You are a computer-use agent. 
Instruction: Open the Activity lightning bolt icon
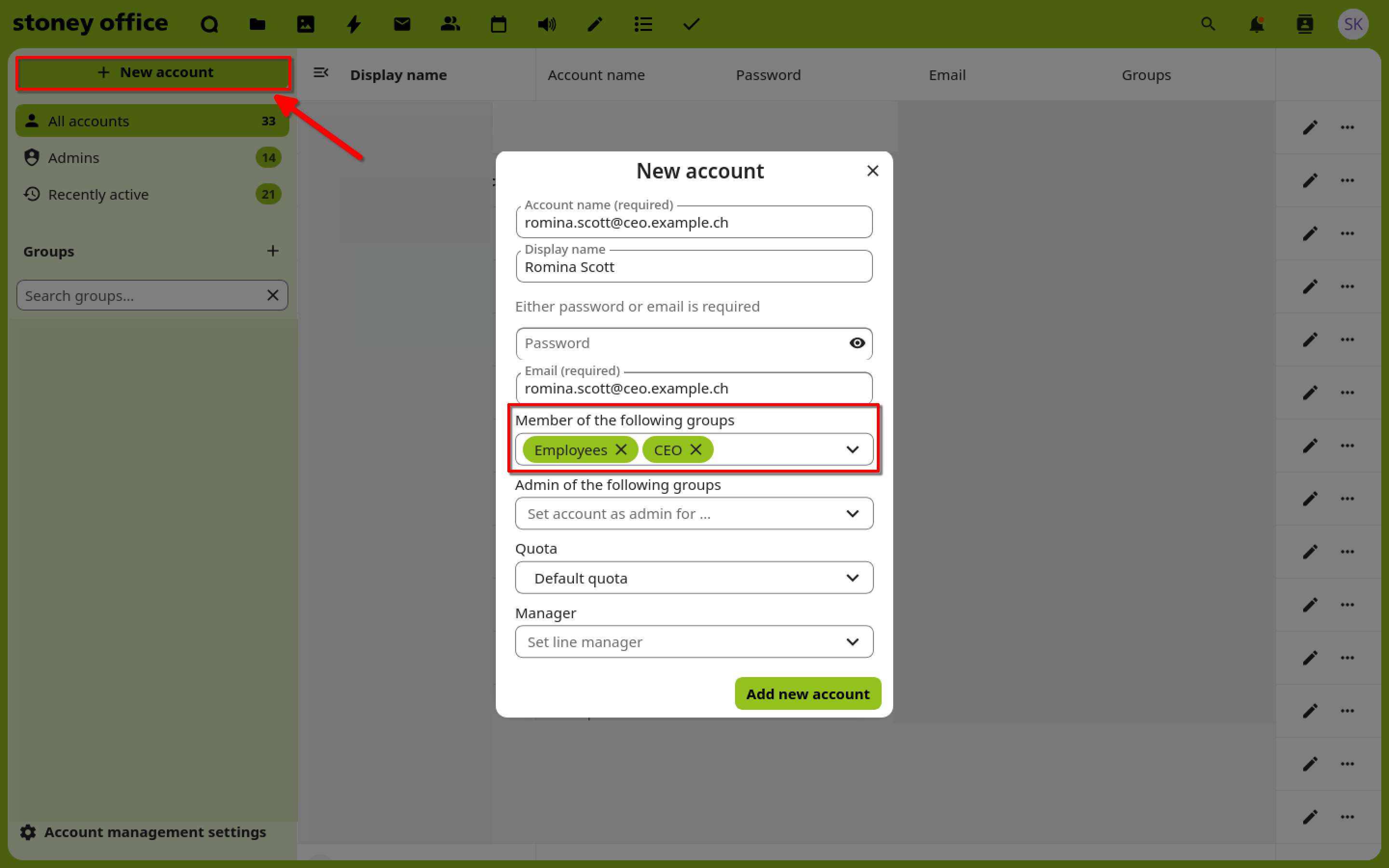[354, 24]
